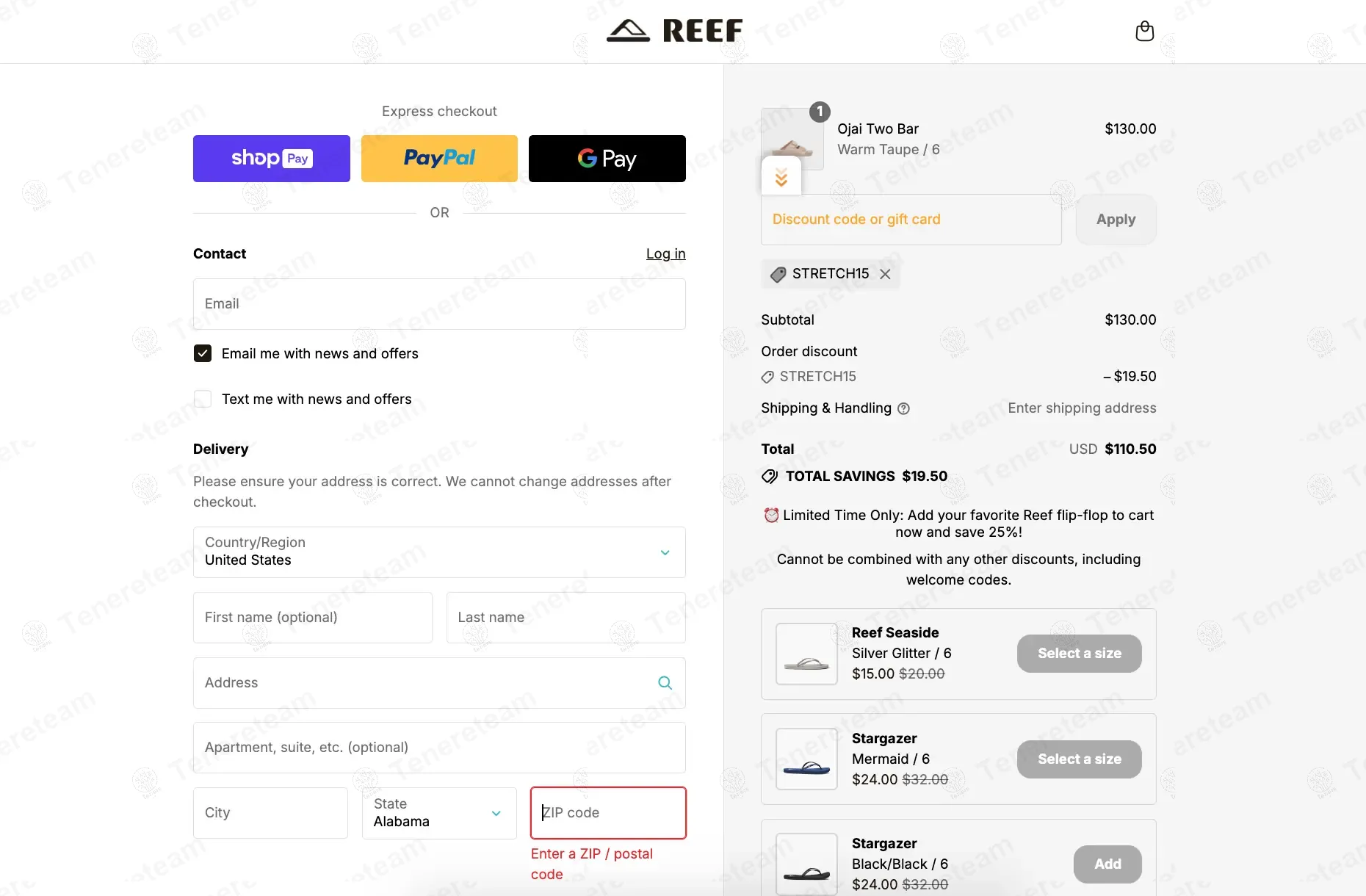1366x896 pixels.
Task: Click the Ojai Two Bar product thumbnail
Action: click(792, 138)
